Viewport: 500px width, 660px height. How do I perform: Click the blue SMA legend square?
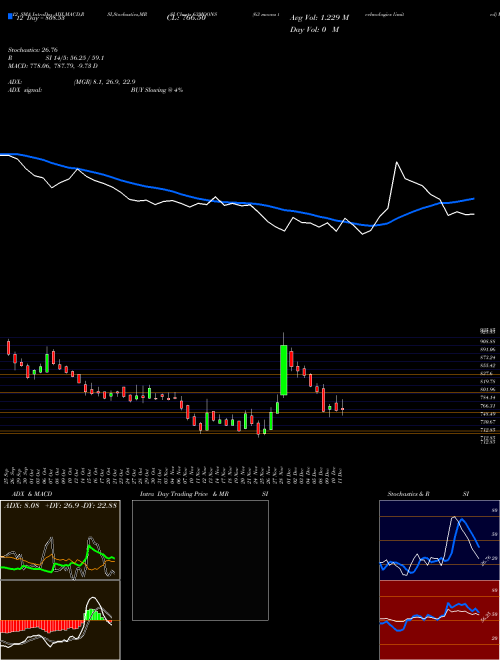(x=10, y=16)
